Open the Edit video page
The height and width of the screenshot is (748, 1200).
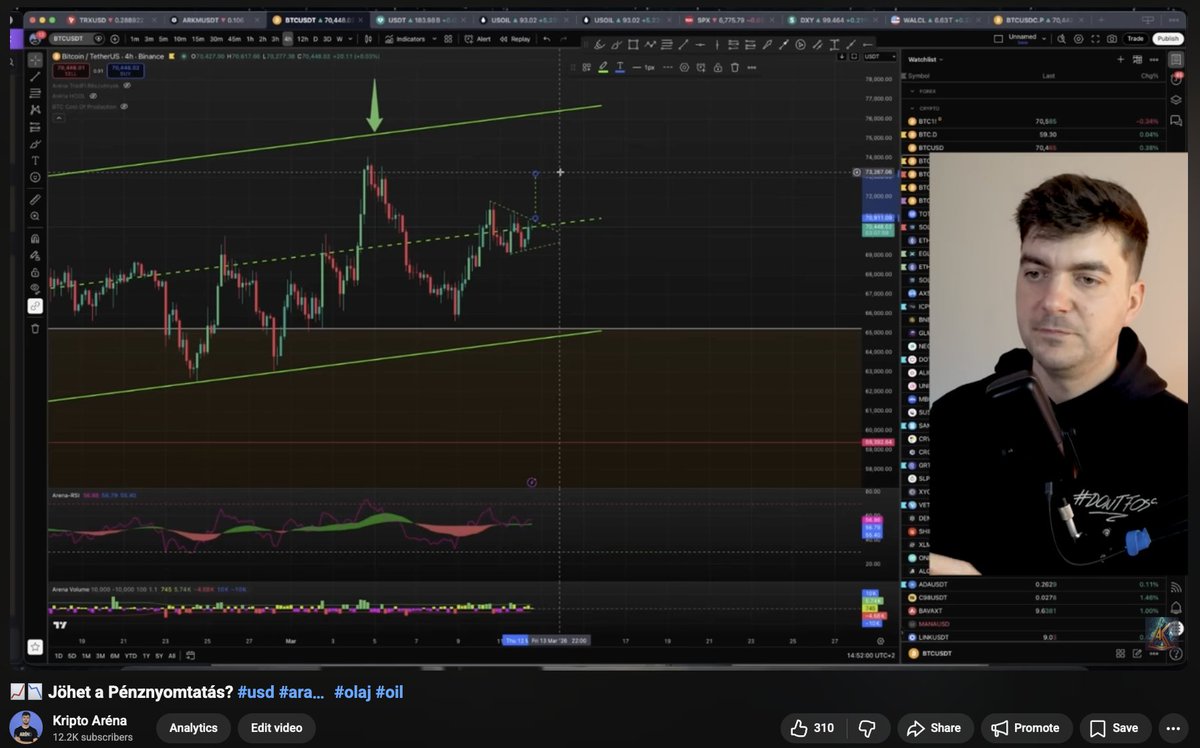(x=277, y=728)
